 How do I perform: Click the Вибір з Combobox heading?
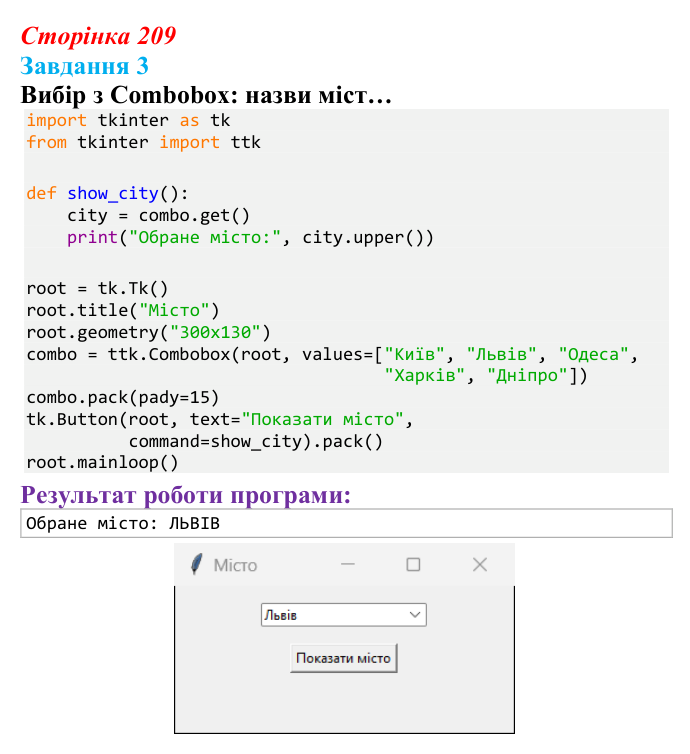coord(206,95)
